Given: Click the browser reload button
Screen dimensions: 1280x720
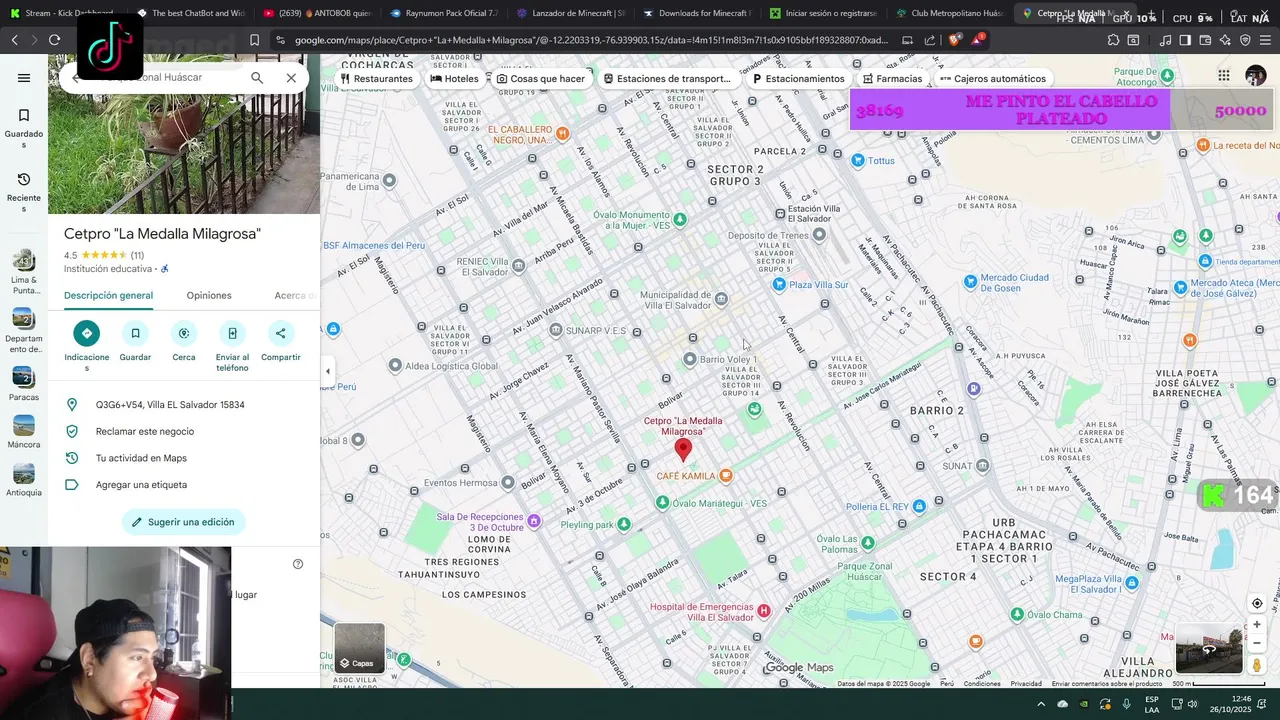Looking at the screenshot, I should point(54,40).
